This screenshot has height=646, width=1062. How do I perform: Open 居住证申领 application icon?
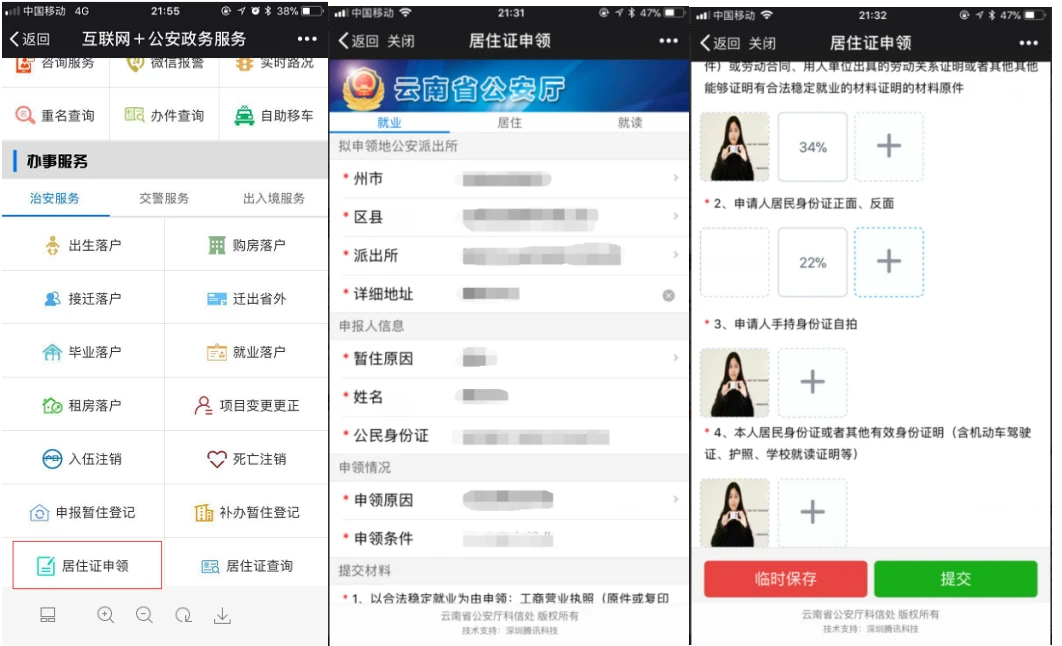pos(45,565)
